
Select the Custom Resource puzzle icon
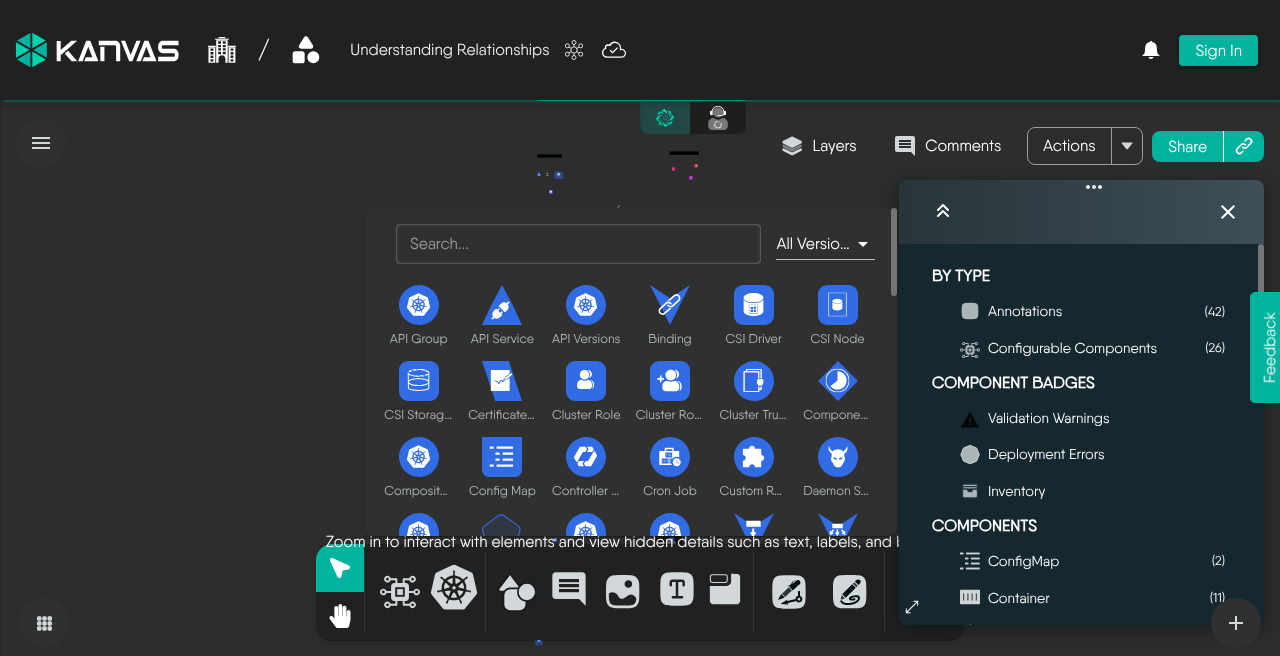754,457
